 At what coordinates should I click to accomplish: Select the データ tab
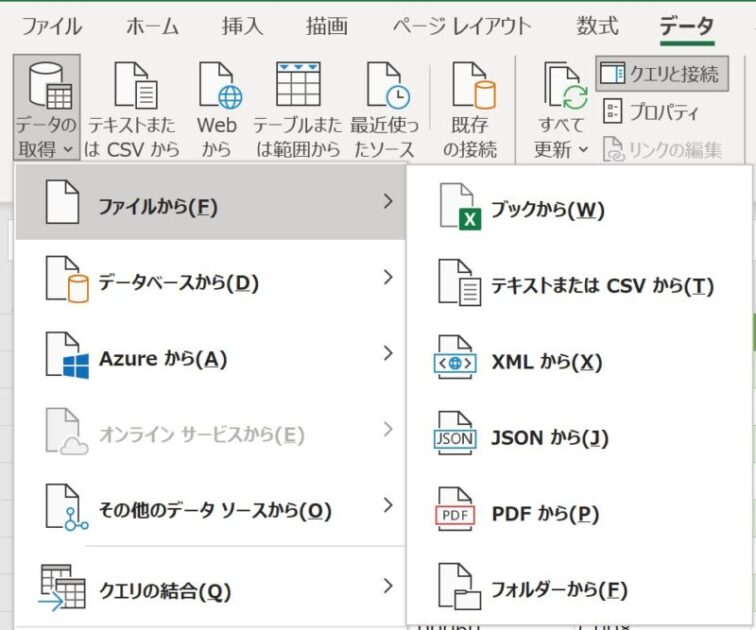(687, 26)
